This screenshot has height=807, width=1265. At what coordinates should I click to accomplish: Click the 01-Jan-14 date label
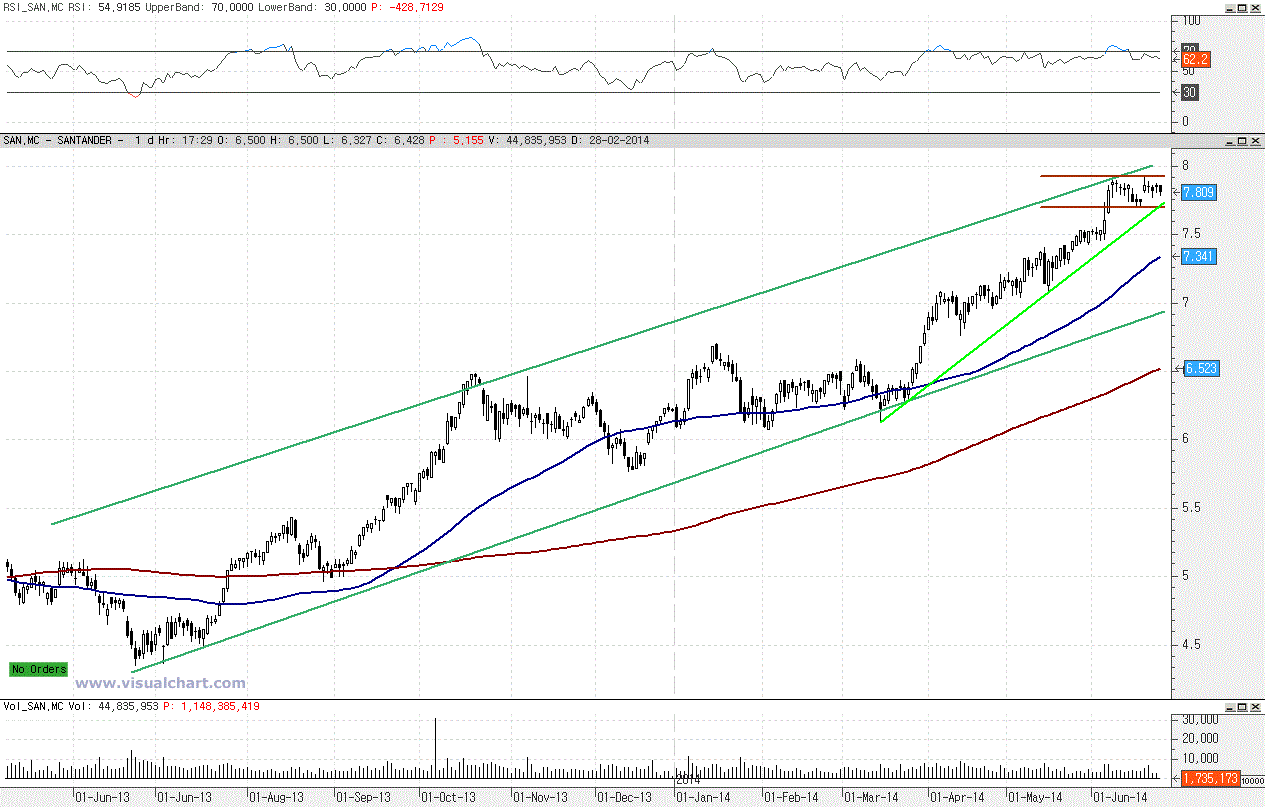(703, 798)
